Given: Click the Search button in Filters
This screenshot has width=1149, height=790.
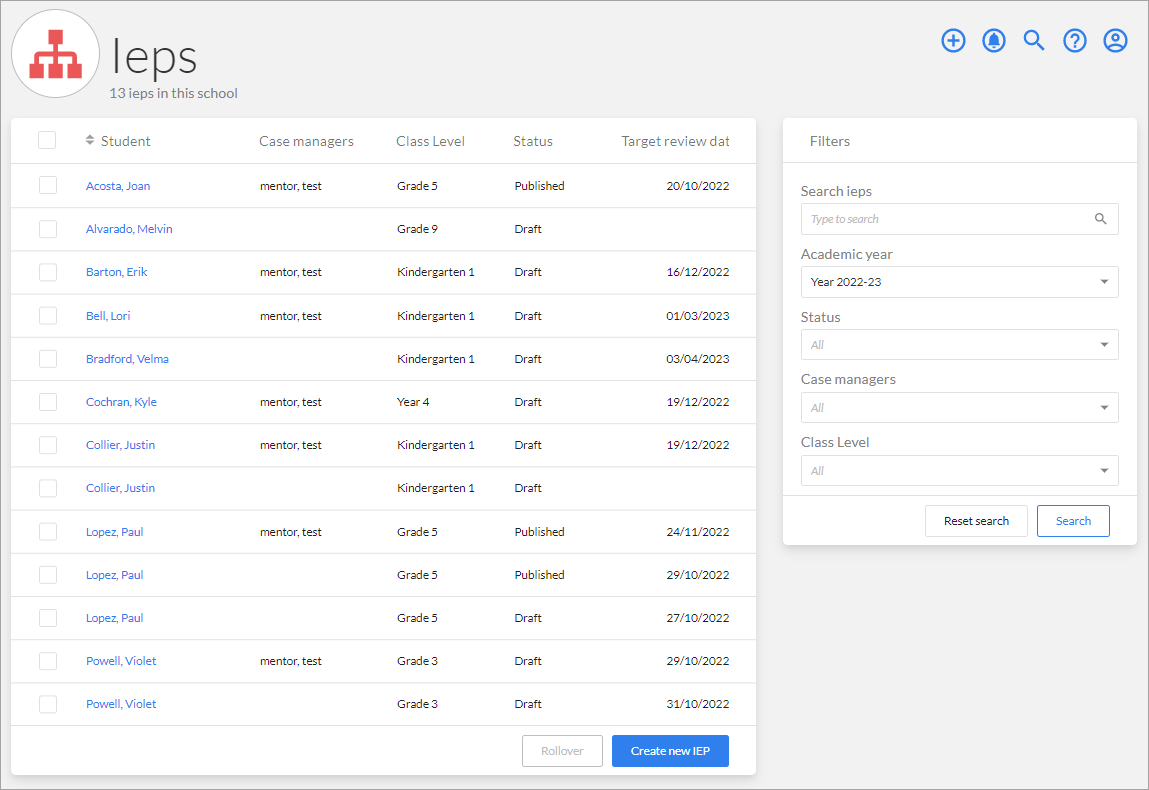Looking at the screenshot, I should [1073, 521].
